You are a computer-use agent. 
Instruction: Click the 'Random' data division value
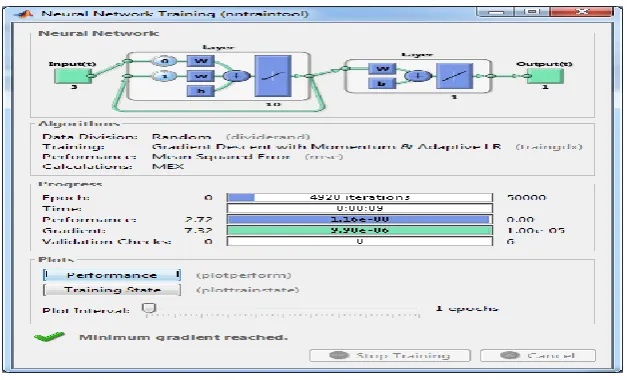click(181, 137)
